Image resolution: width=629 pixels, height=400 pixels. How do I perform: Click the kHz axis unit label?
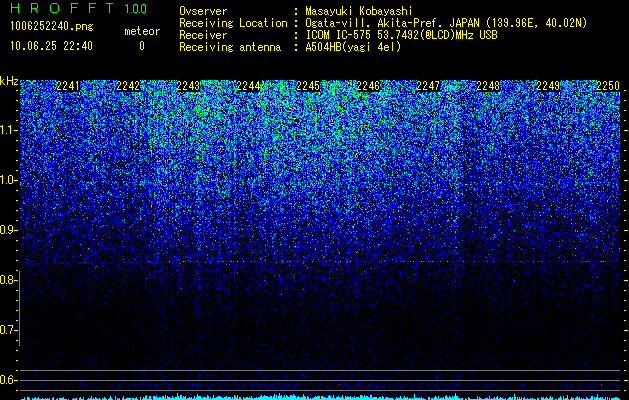tap(9, 81)
